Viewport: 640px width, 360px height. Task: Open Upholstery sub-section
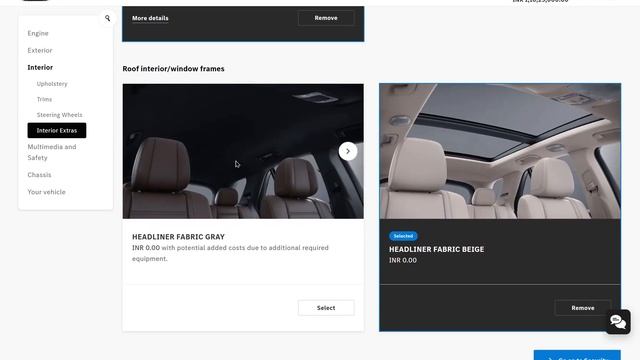click(x=52, y=84)
